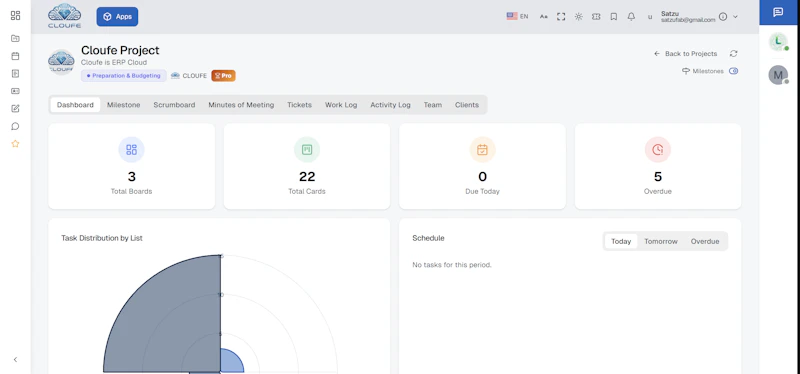The image size is (800, 374).
Task: Collapse the left sidebar with the arrow
Action: pyautogui.click(x=15, y=360)
